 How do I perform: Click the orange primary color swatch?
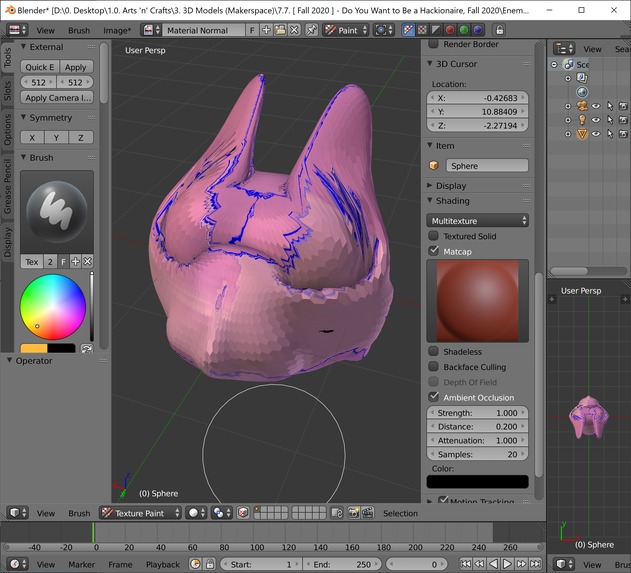click(34, 348)
